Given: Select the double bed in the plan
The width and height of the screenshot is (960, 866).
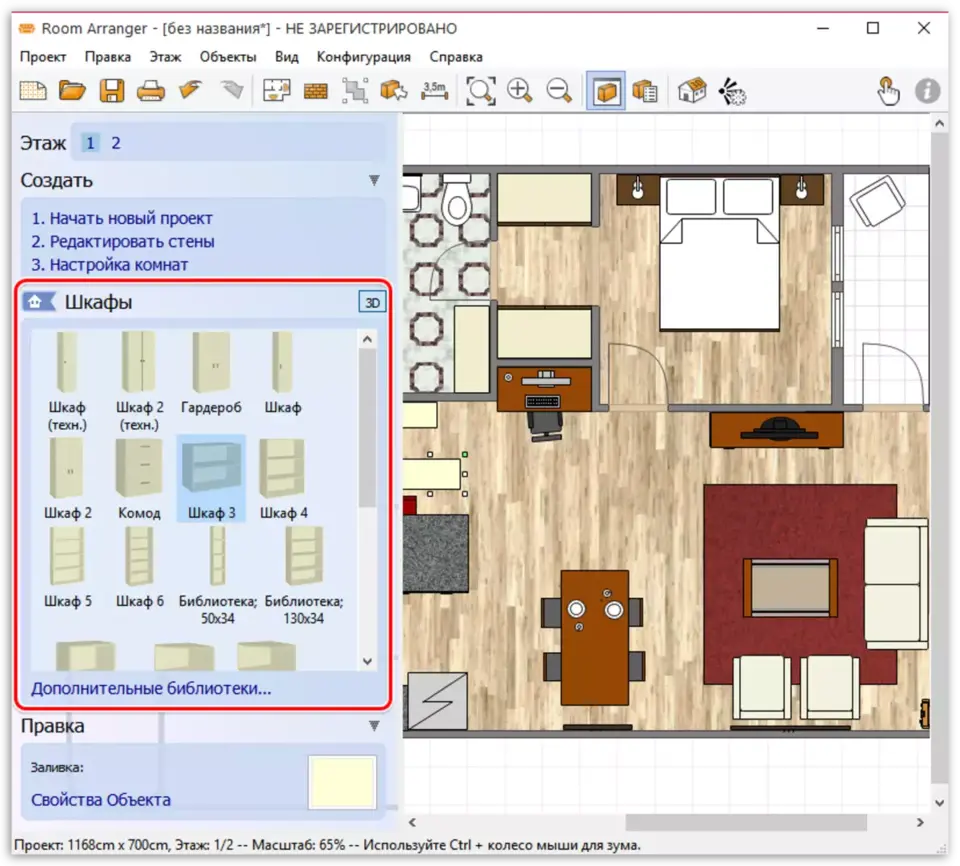Looking at the screenshot, I should tap(719, 254).
